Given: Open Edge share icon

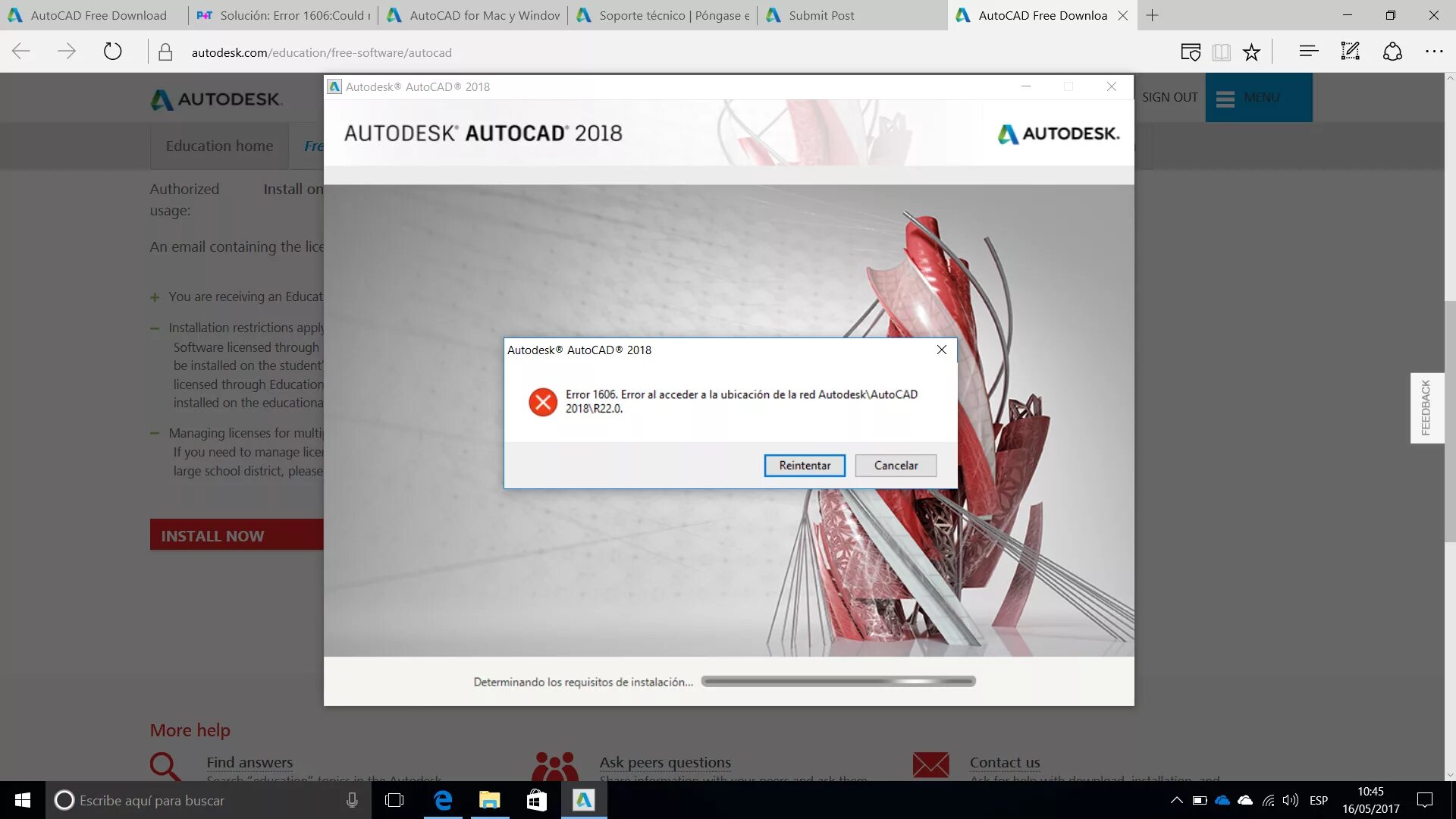Looking at the screenshot, I should tap(1392, 52).
